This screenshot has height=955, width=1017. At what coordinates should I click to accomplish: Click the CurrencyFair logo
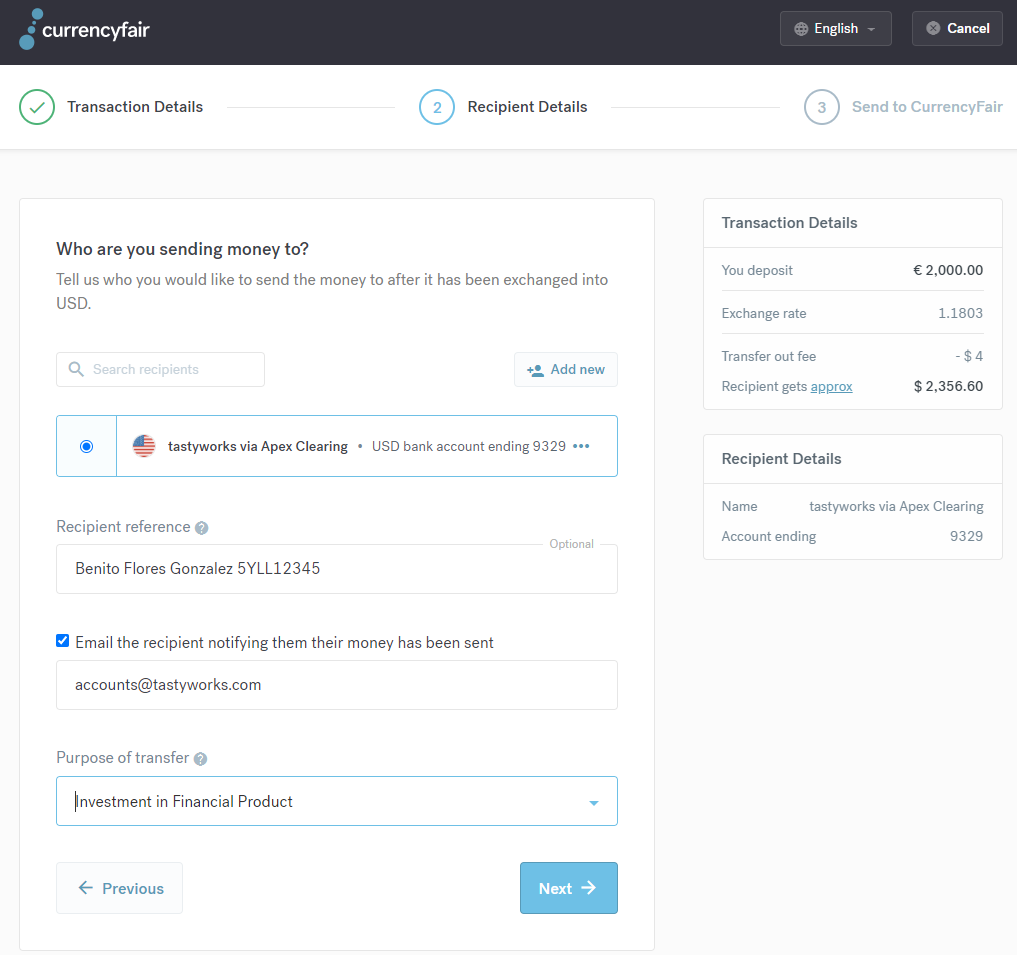(84, 29)
